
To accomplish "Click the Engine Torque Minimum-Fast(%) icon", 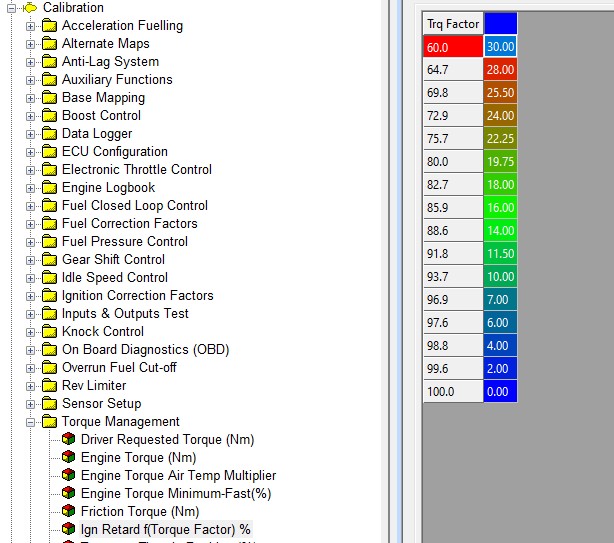I will (x=68, y=494).
